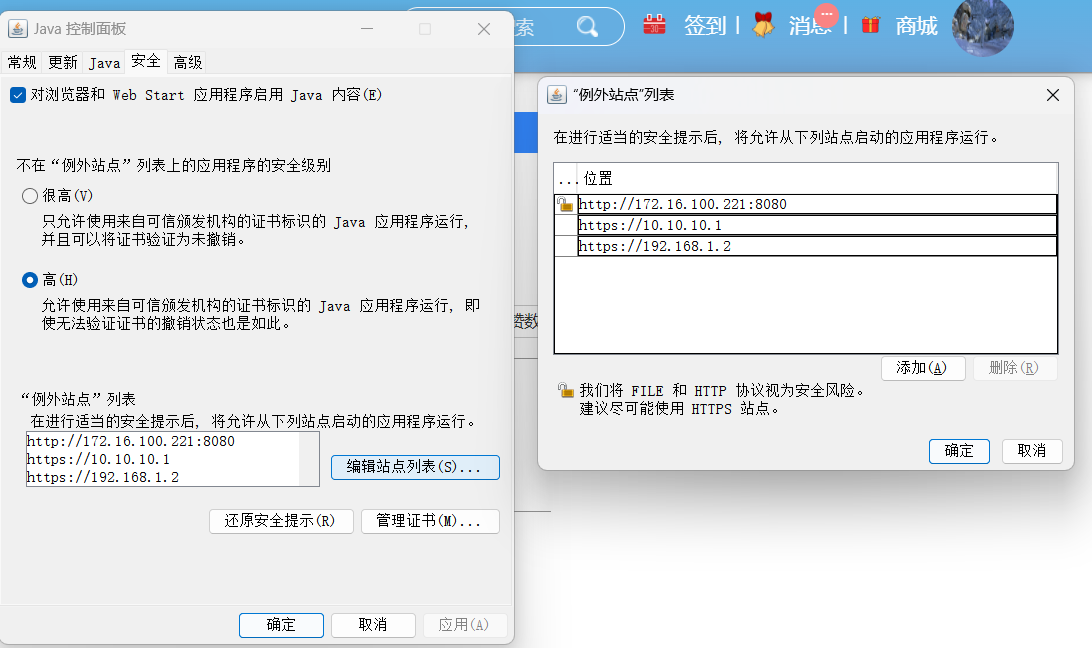Click the red message notification badge
The image size is (1092, 648).
pyautogui.click(x=827, y=15)
